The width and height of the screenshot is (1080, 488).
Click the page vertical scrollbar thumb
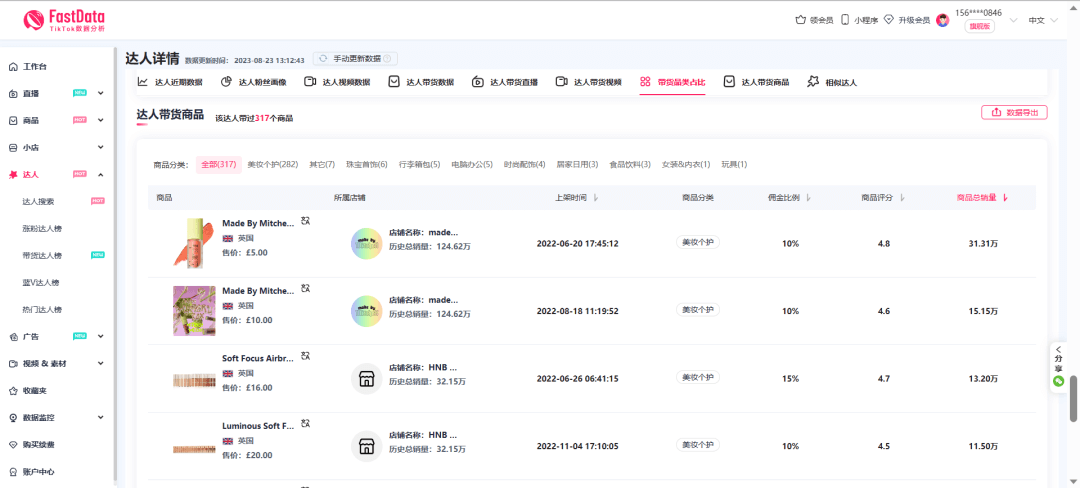(x=1073, y=399)
